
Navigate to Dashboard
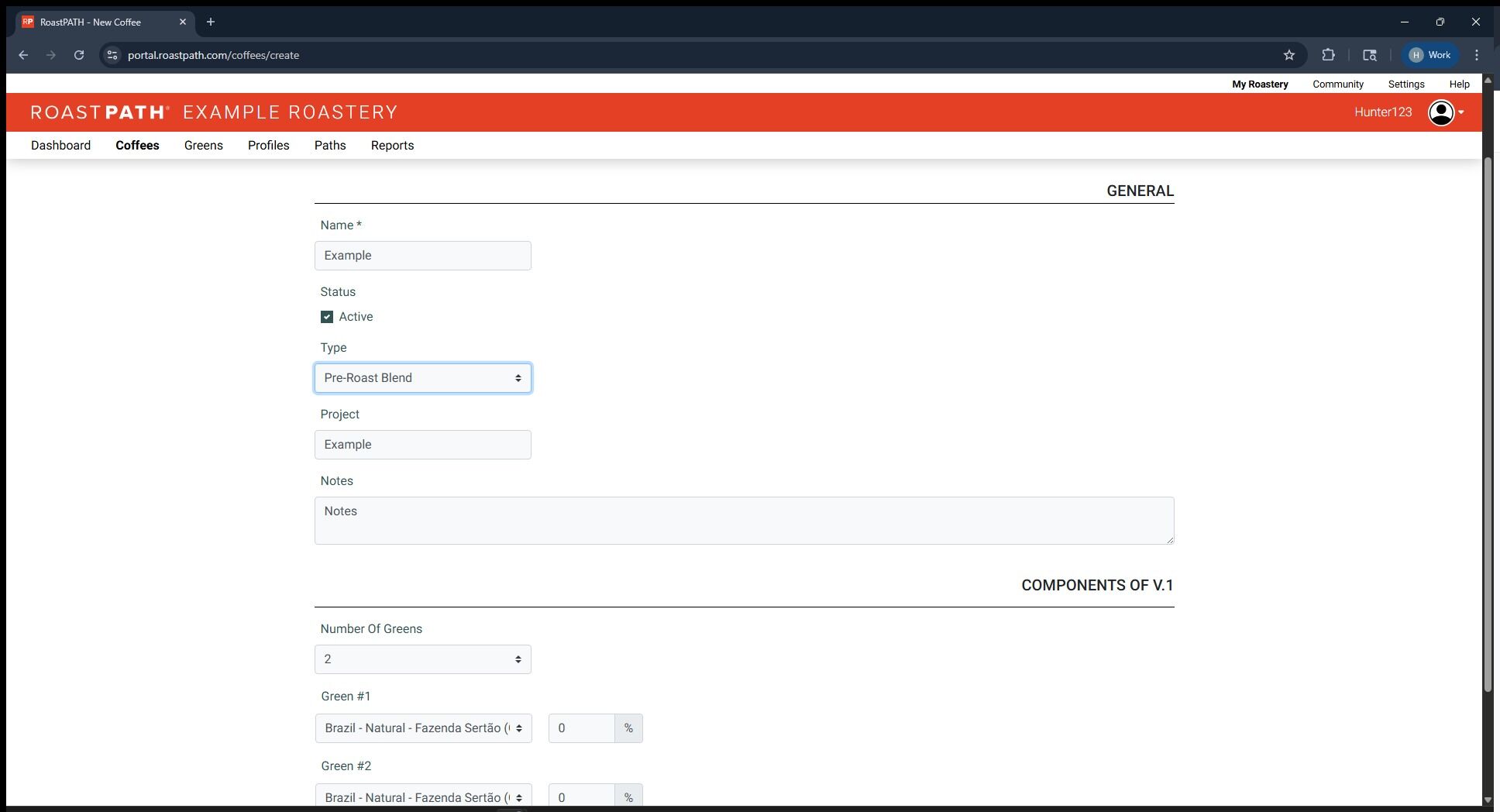pos(60,146)
